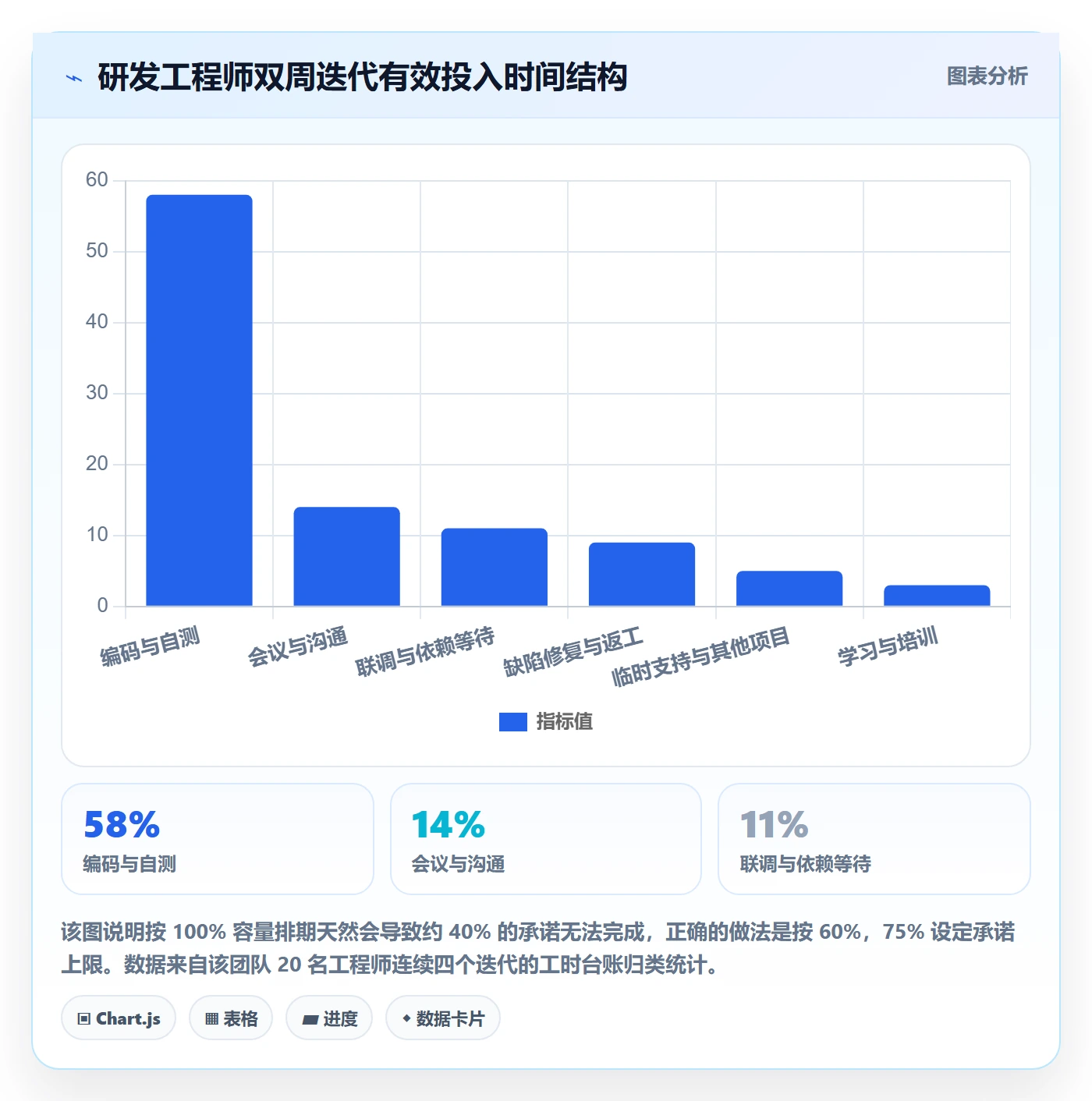1092x1101 pixels.
Task: Select the Chart.js tag
Action: click(x=119, y=1018)
